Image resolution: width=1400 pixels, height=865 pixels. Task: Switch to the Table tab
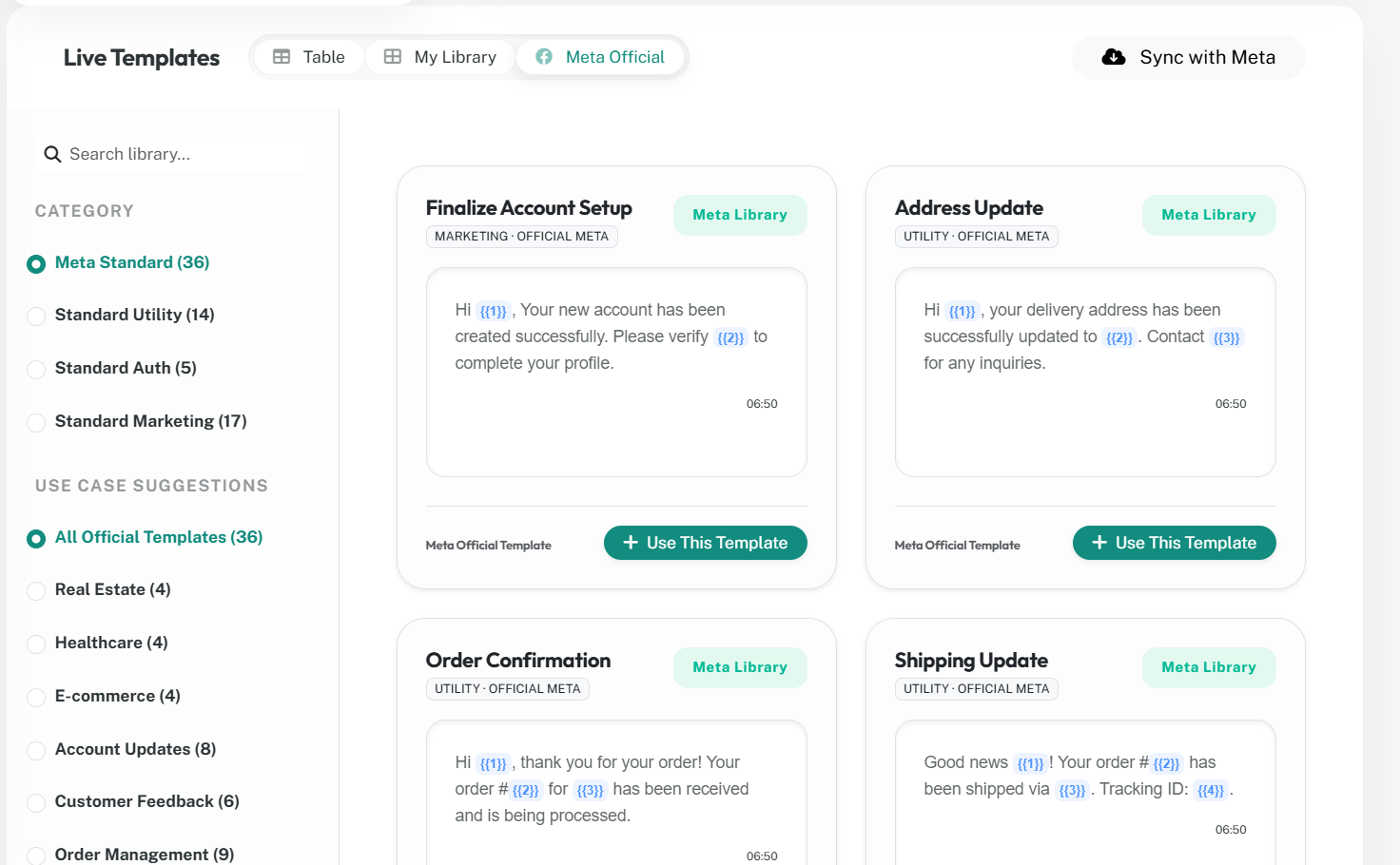309,57
